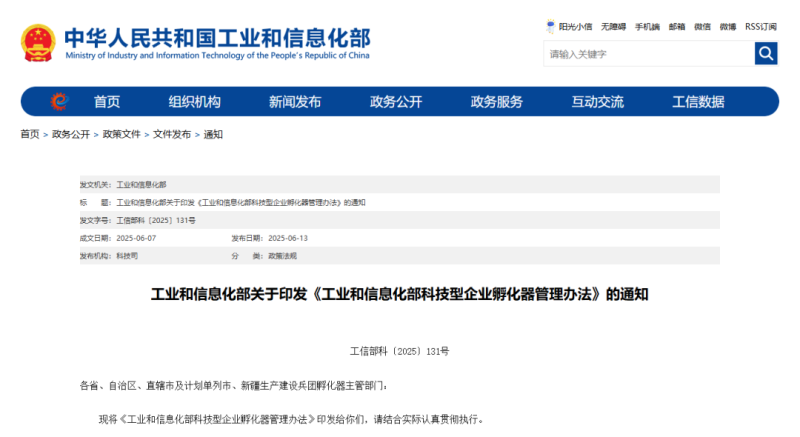This screenshot has width=800, height=437.
Task: Open the 首页 navigation tab
Action: 107,101
